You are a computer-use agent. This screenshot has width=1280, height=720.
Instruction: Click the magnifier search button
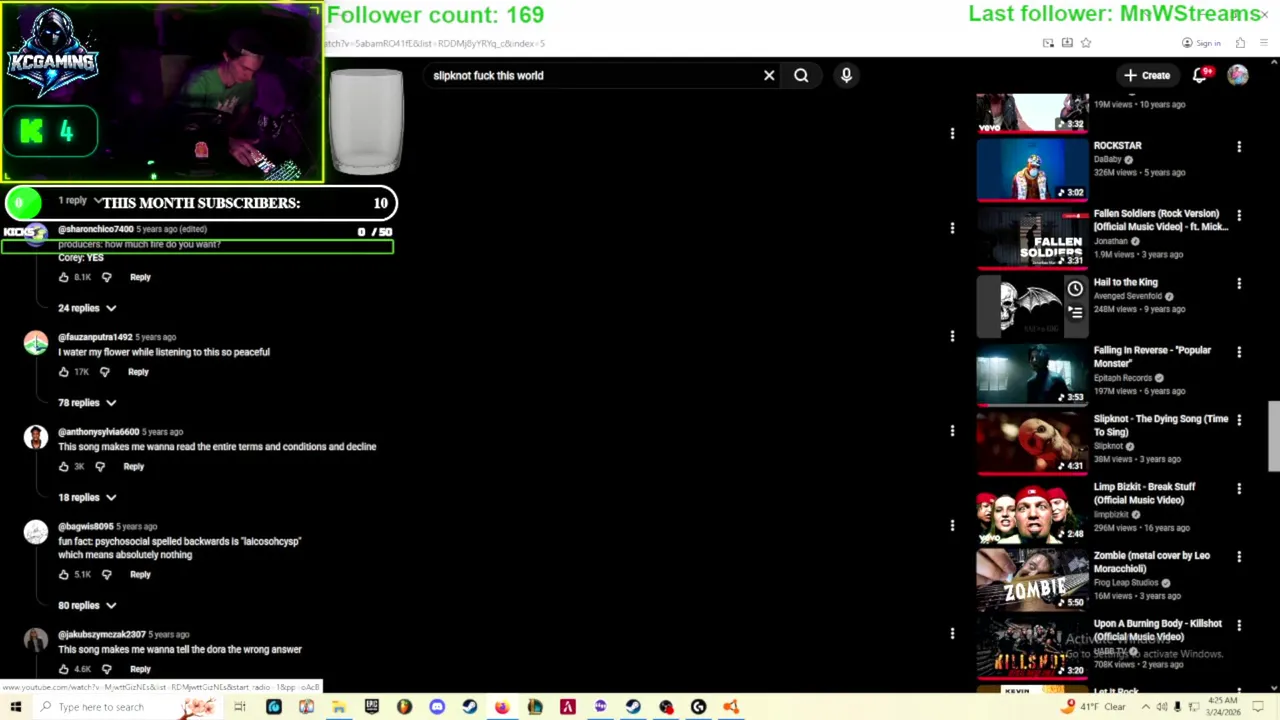[801, 75]
